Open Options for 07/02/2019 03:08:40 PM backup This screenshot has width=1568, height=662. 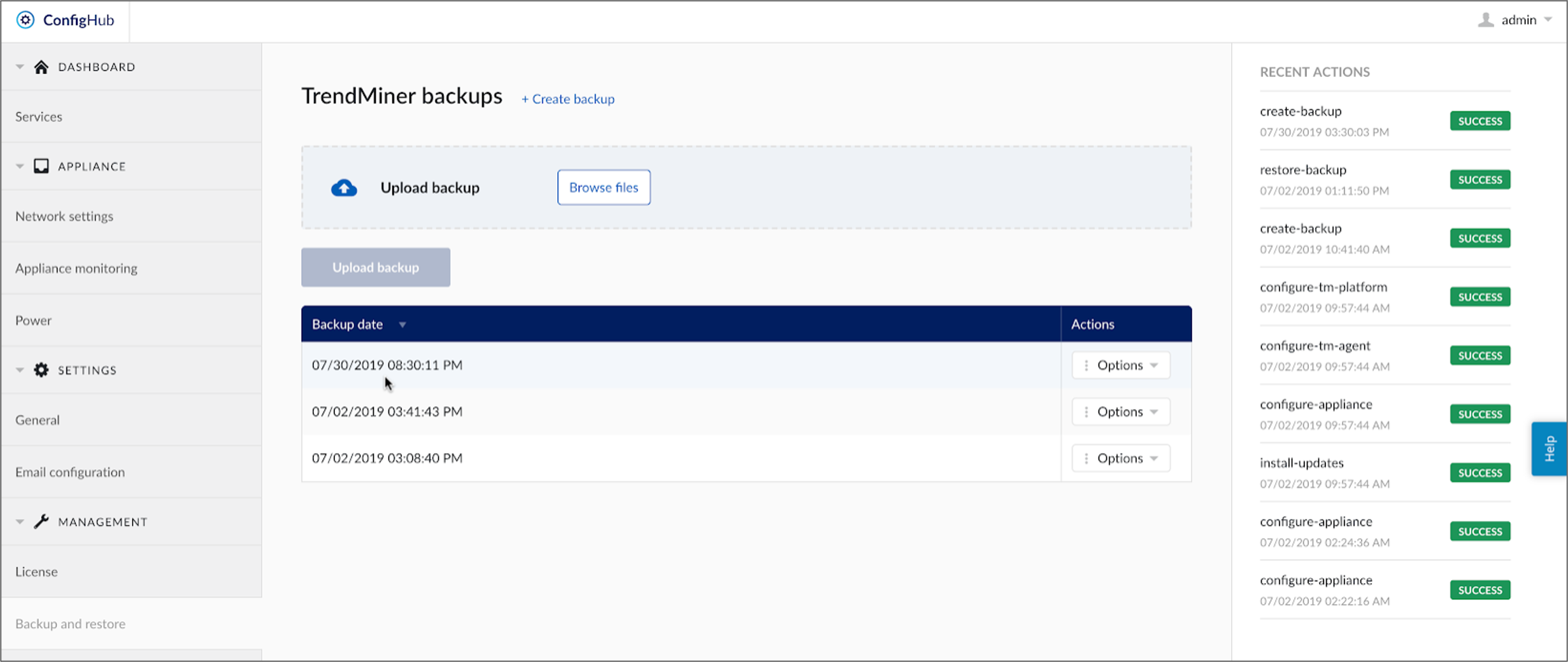click(1121, 458)
